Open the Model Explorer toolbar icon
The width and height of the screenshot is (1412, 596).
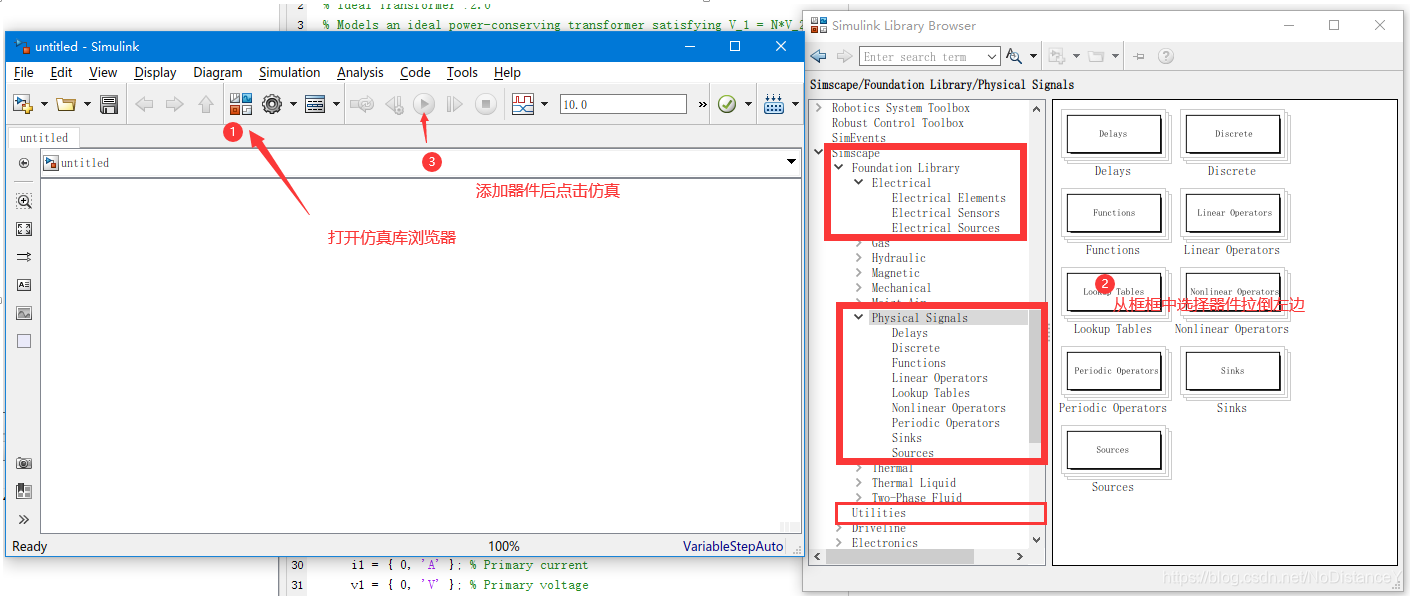(x=315, y=104)
